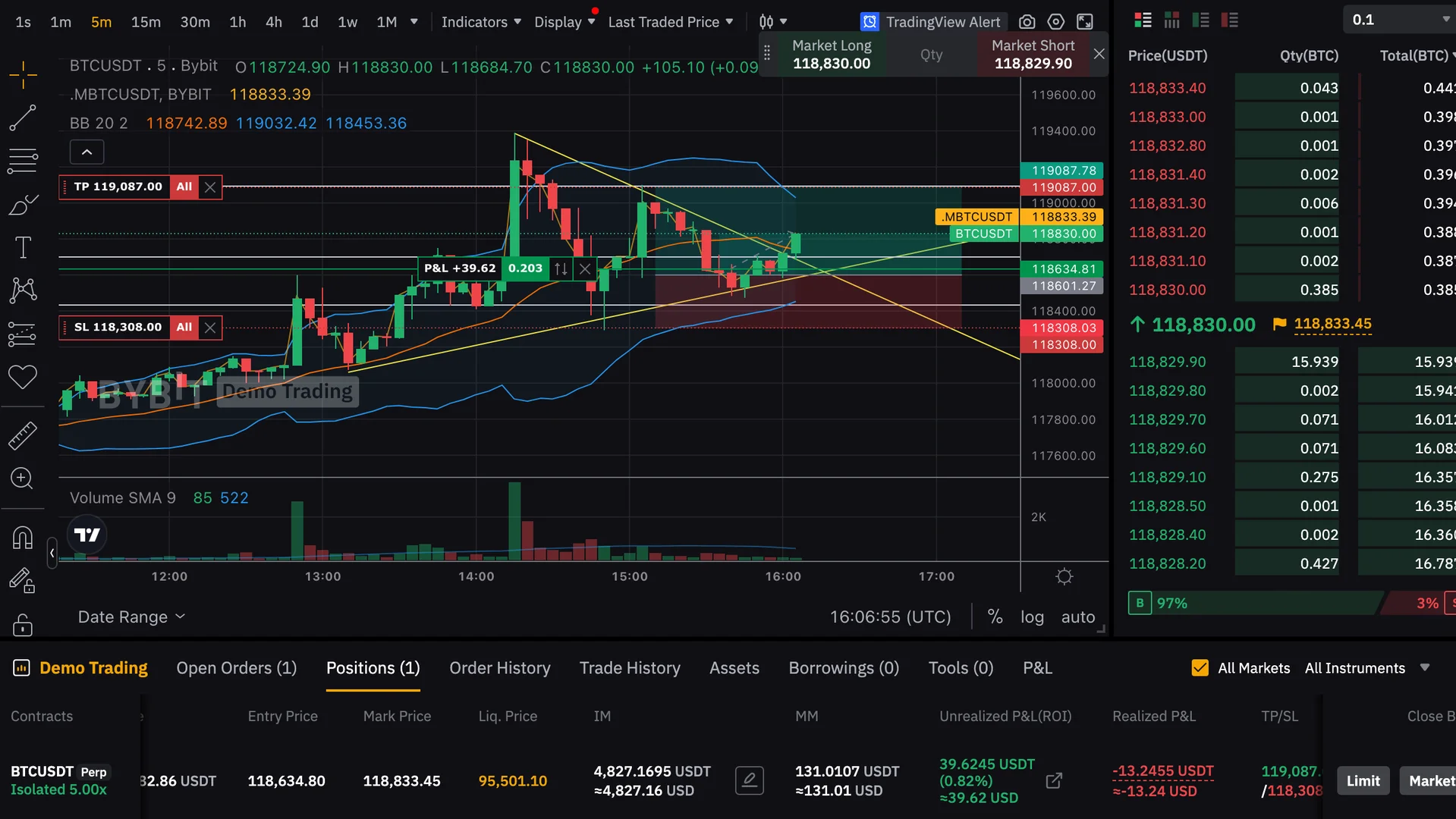The width and height of the screenshot is (1456, 819).
Task: Select the 4h timeframe
Action: (x=274, y=22)
